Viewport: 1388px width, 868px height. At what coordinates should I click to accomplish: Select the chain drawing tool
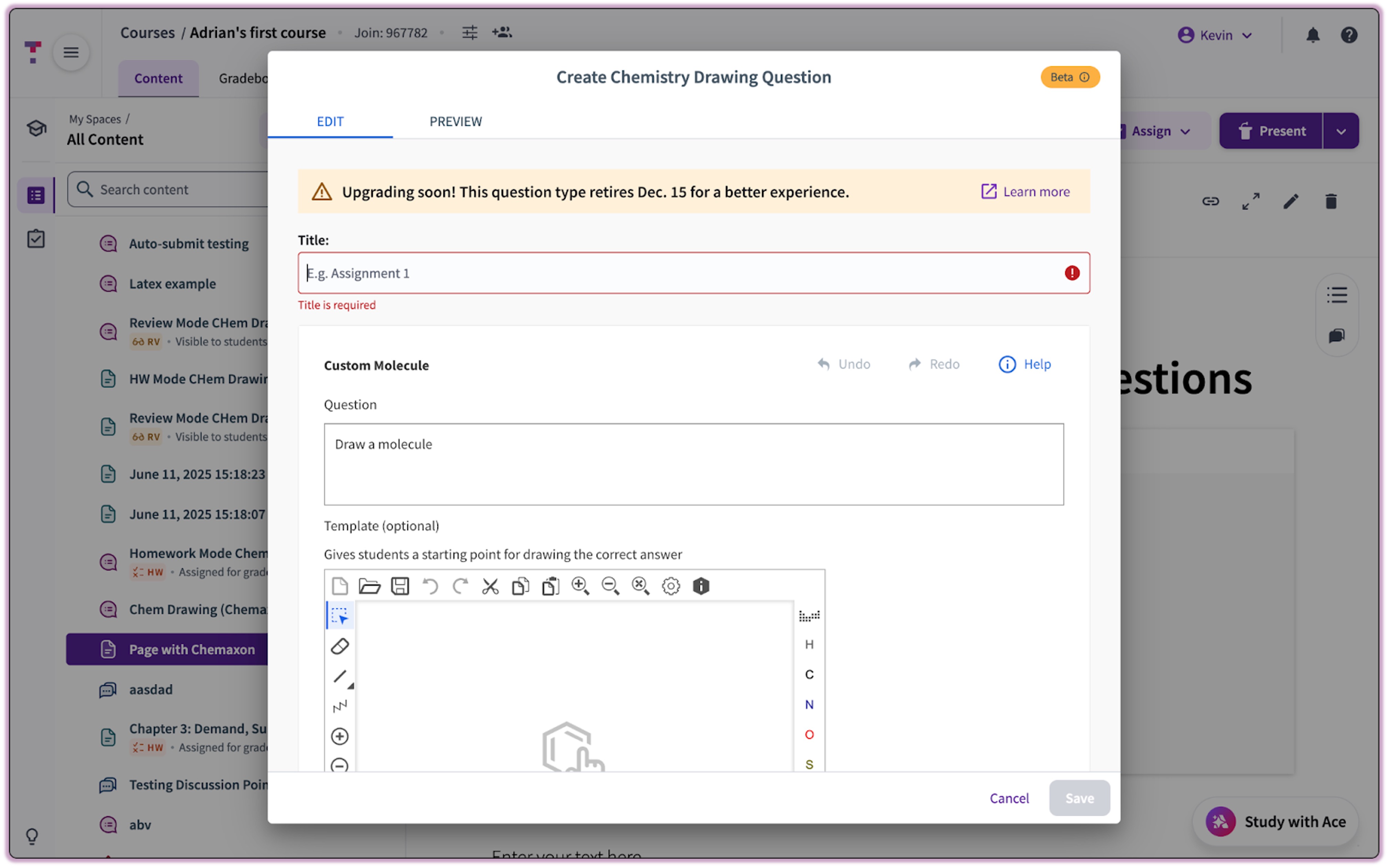point(340,706)
